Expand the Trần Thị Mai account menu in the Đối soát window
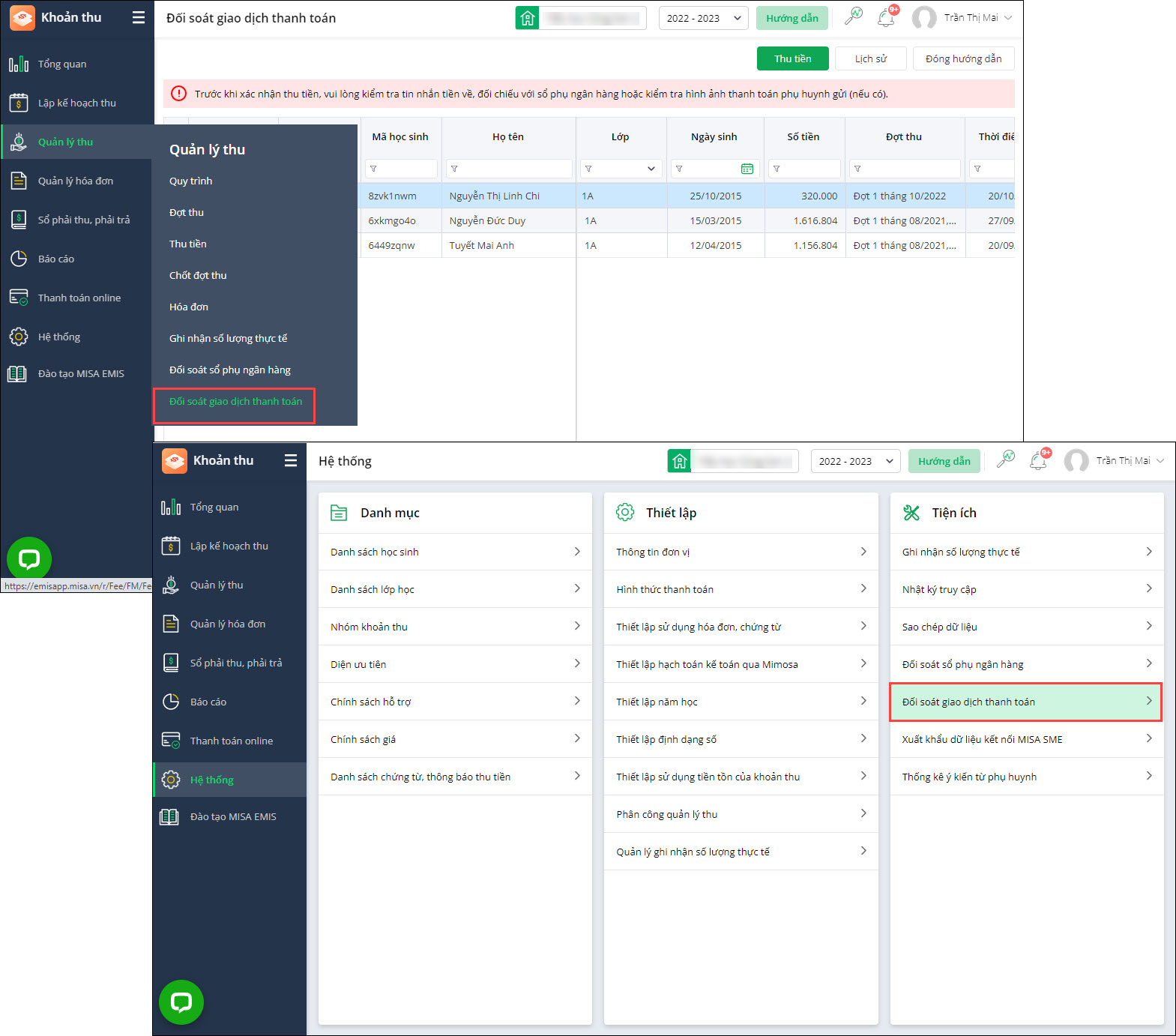The width and height of the screenshot is (1176, 1036). point(1008,18)
